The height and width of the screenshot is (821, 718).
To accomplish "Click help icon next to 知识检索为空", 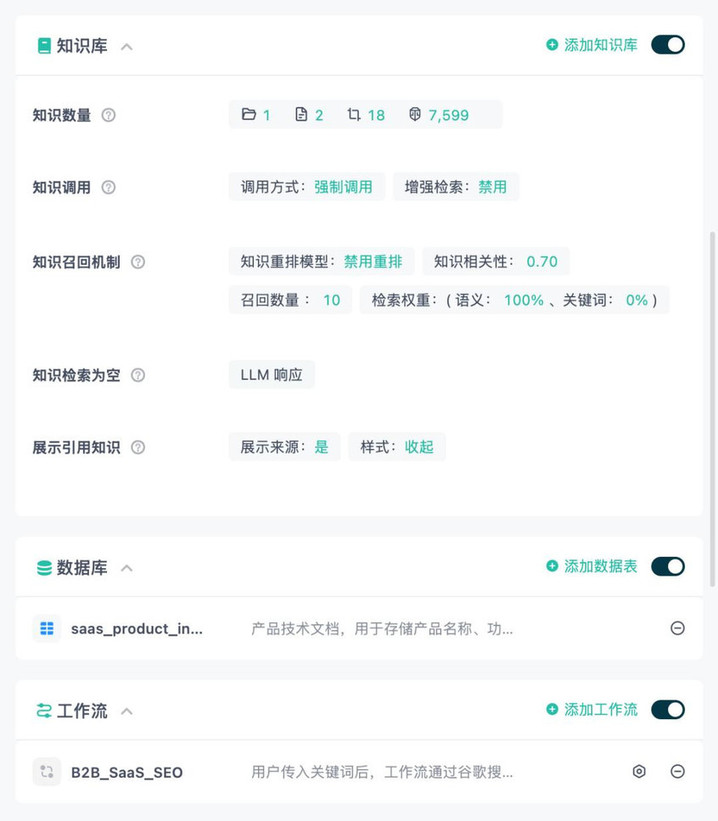I will pos(138,375).
